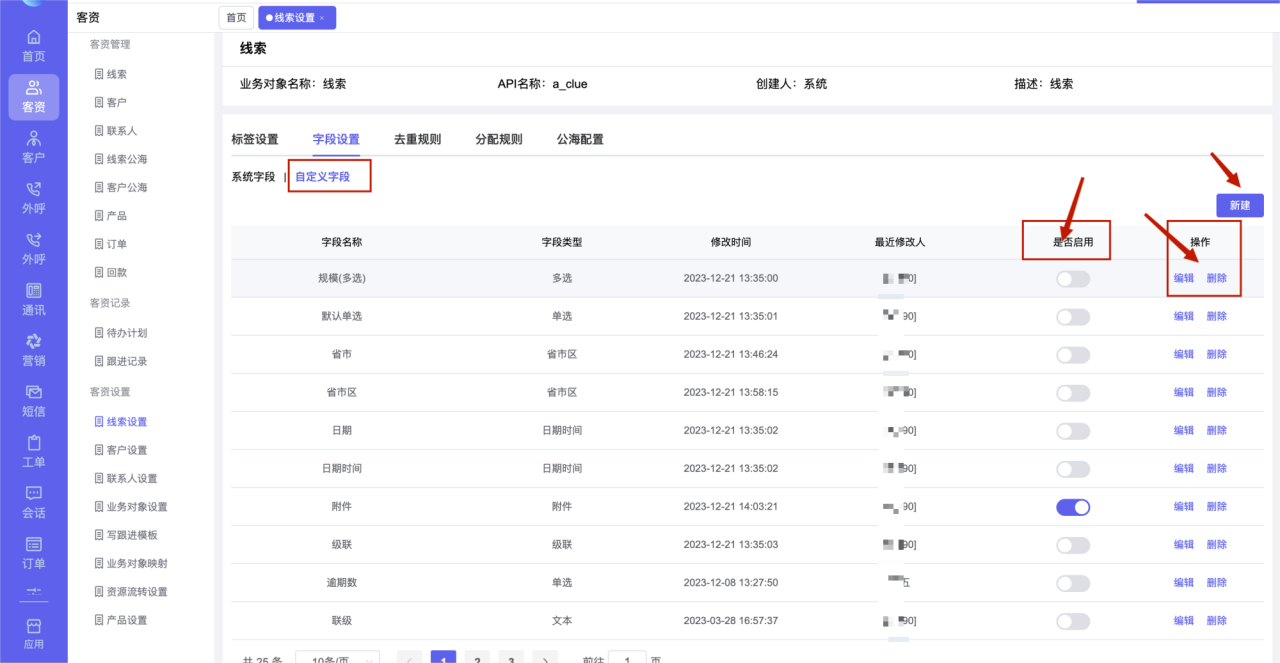Enable the 日期时间 field switch
The width and height of the screenshot is (1280, 663).
point(1073,469)
